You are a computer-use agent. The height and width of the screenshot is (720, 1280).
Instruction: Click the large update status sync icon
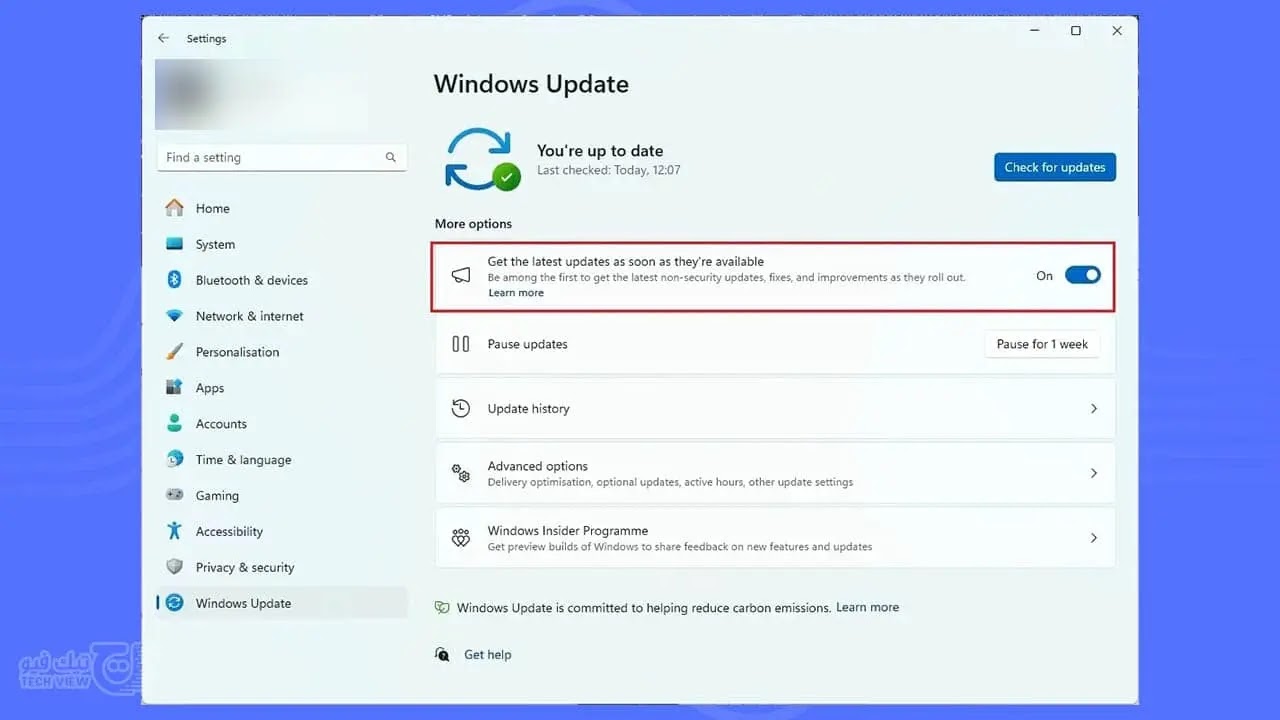tap(483, 159)
